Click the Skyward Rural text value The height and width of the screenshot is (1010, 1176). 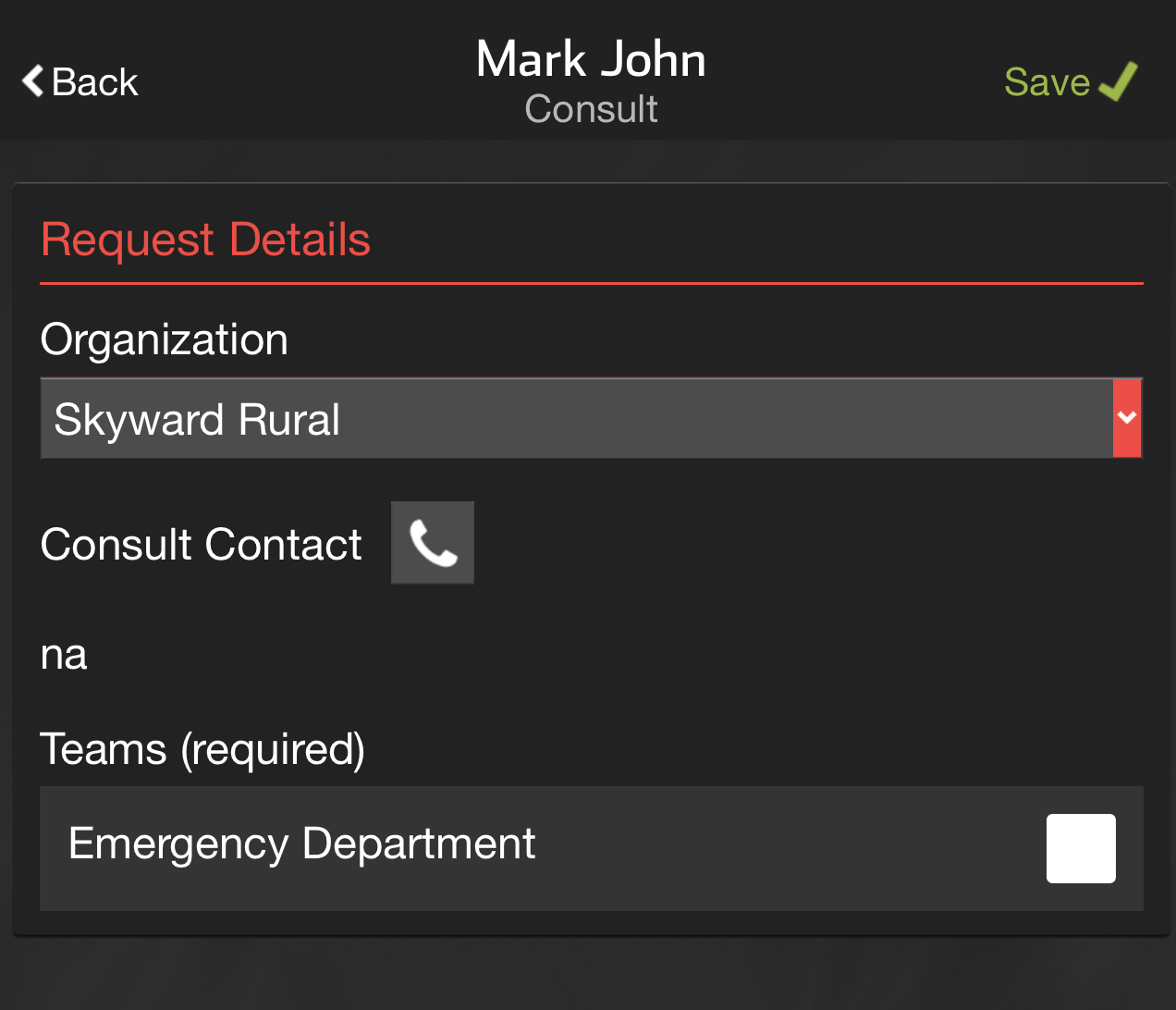coord(197,419)
